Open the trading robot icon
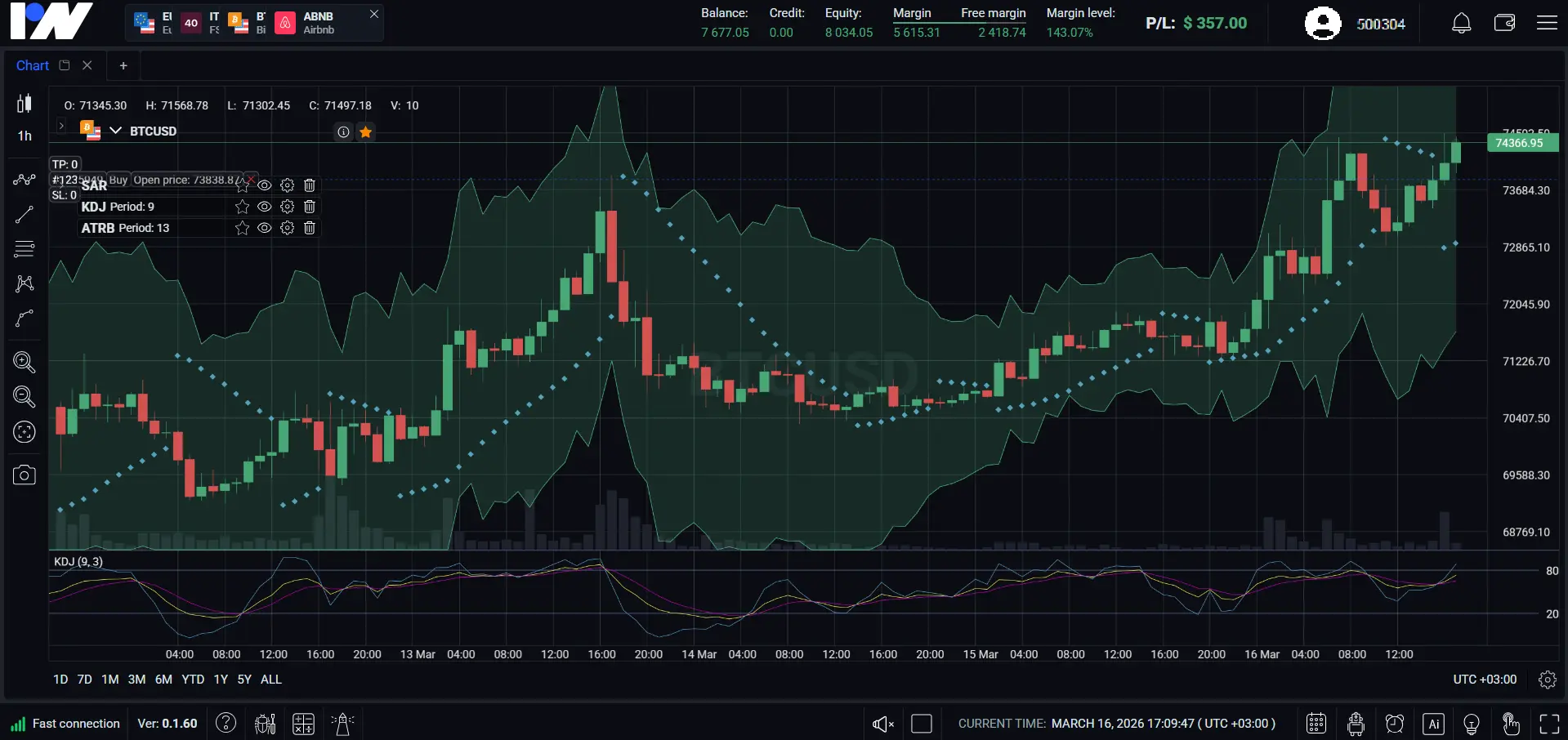 [1355, 723]
